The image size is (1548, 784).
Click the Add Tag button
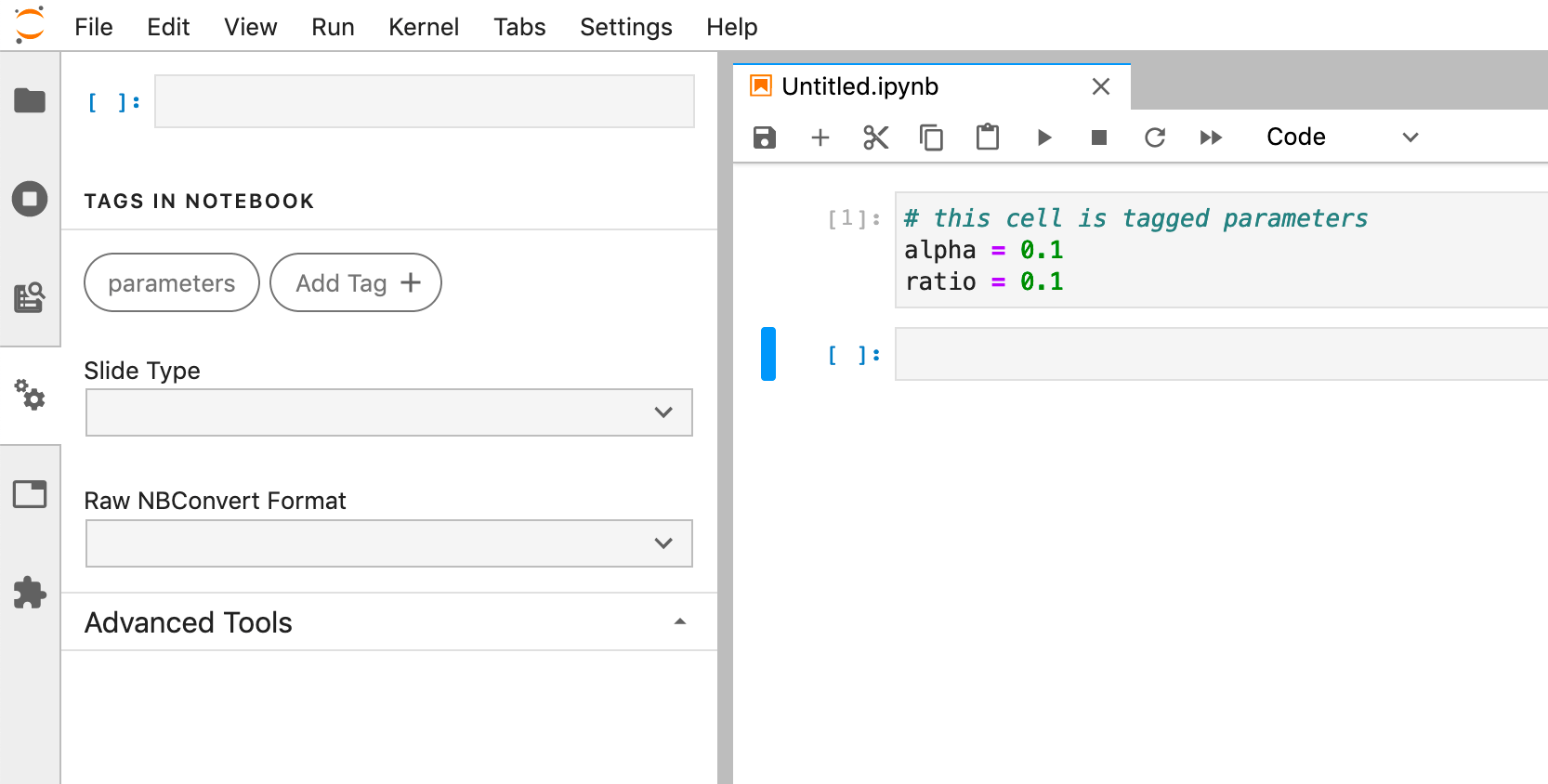coord(356,283)
